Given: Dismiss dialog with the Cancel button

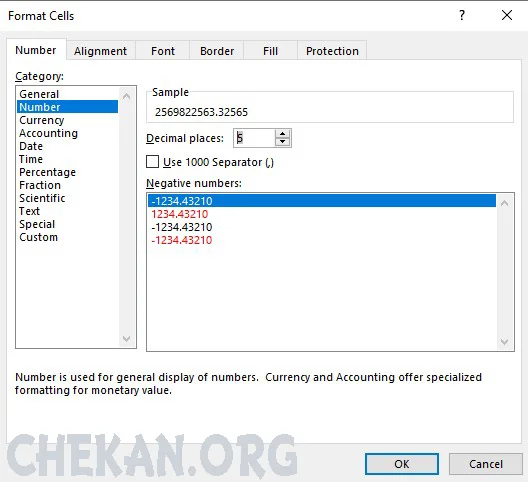Looking at the screenshot, I should click(x=486, y=464).
